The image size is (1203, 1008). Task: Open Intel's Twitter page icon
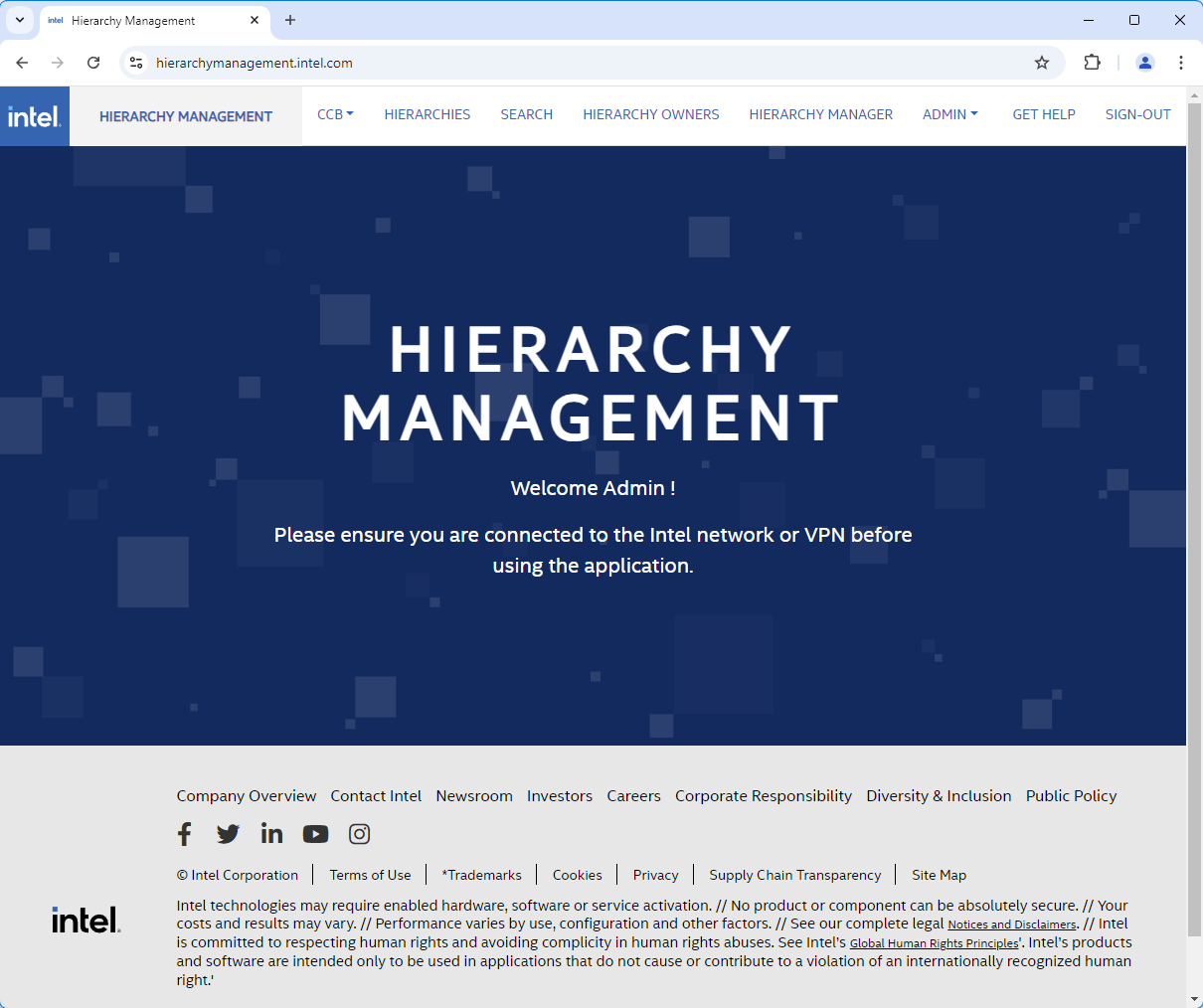pos(228,834)
